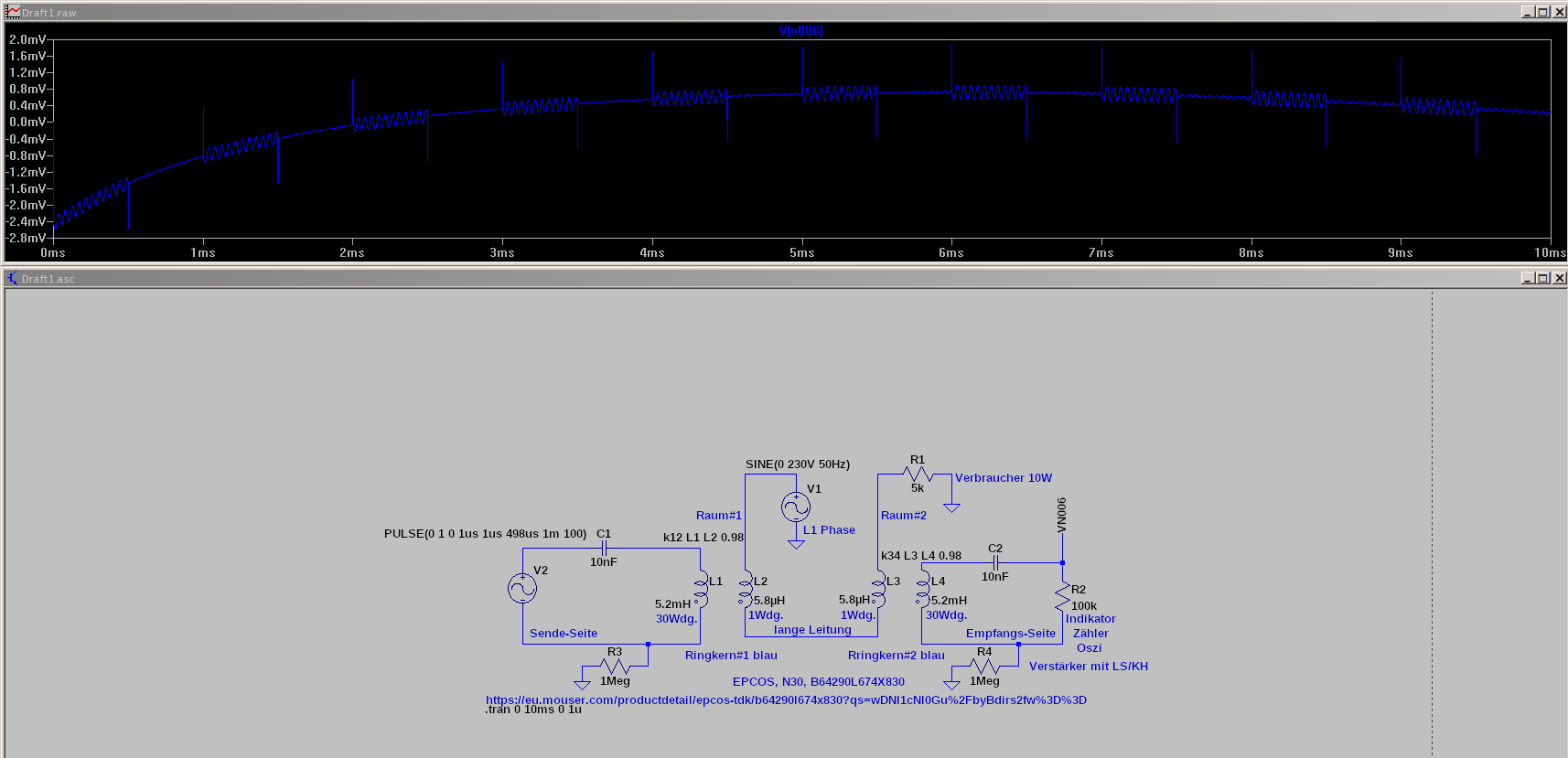This screenshot has width=1568, height=758.
Task: Click the 5.8µH value of L2
Action: (769, 600)
